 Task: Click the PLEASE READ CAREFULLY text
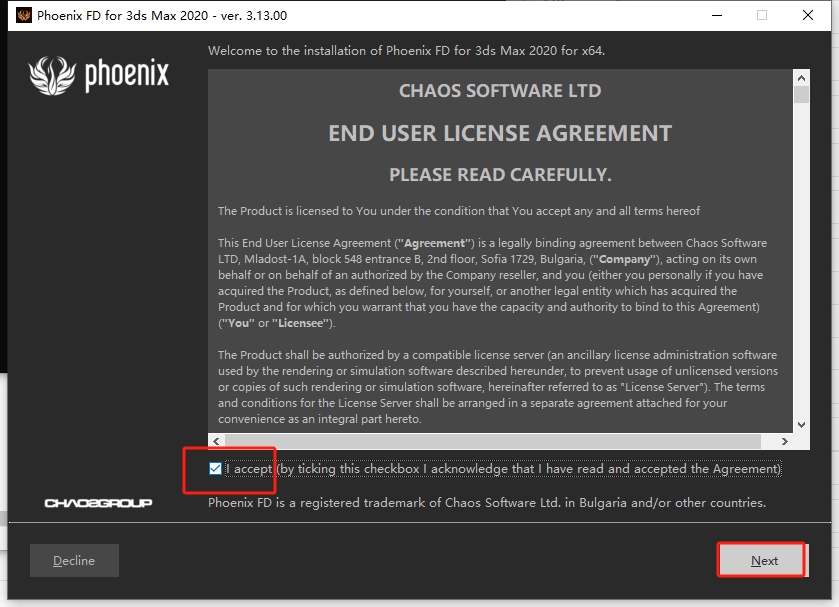[x=500, y=175]
